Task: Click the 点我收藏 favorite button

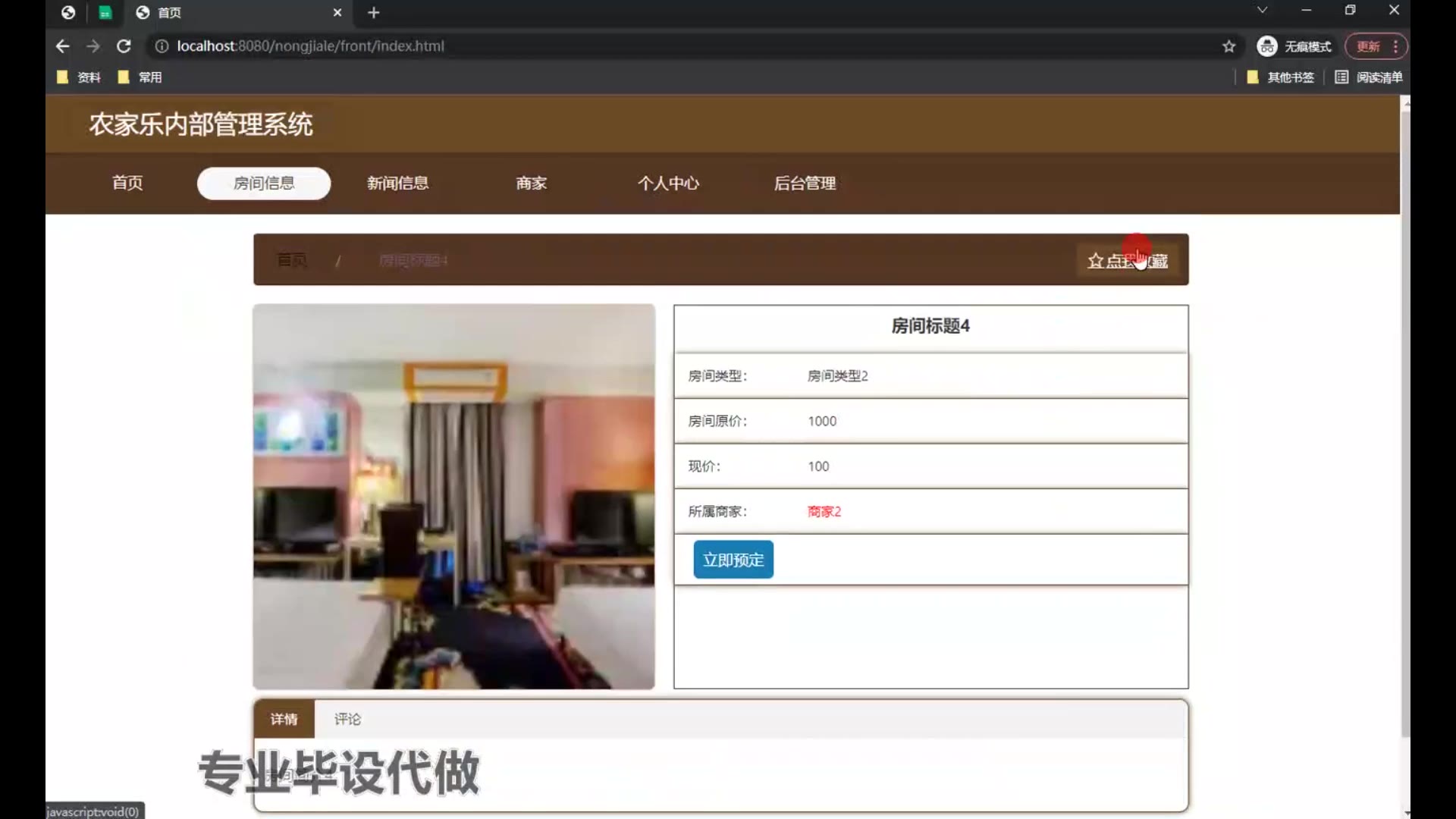Action: [x=1128, y=261]
